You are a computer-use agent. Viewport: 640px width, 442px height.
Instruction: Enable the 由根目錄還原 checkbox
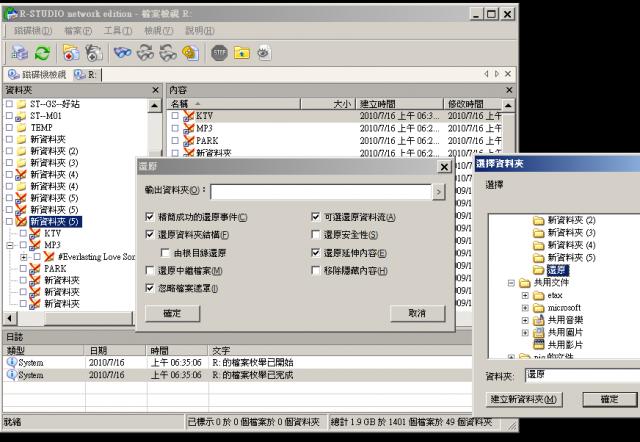[165, 253]
